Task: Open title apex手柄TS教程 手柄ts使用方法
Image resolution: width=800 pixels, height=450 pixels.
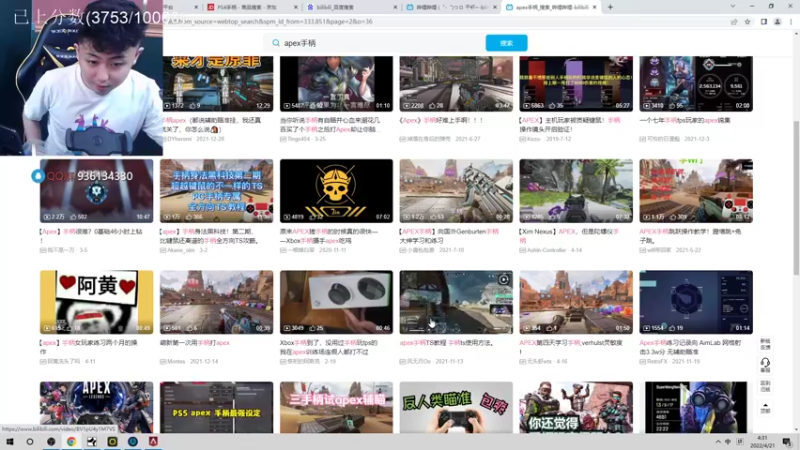Action: pos(447,343)
